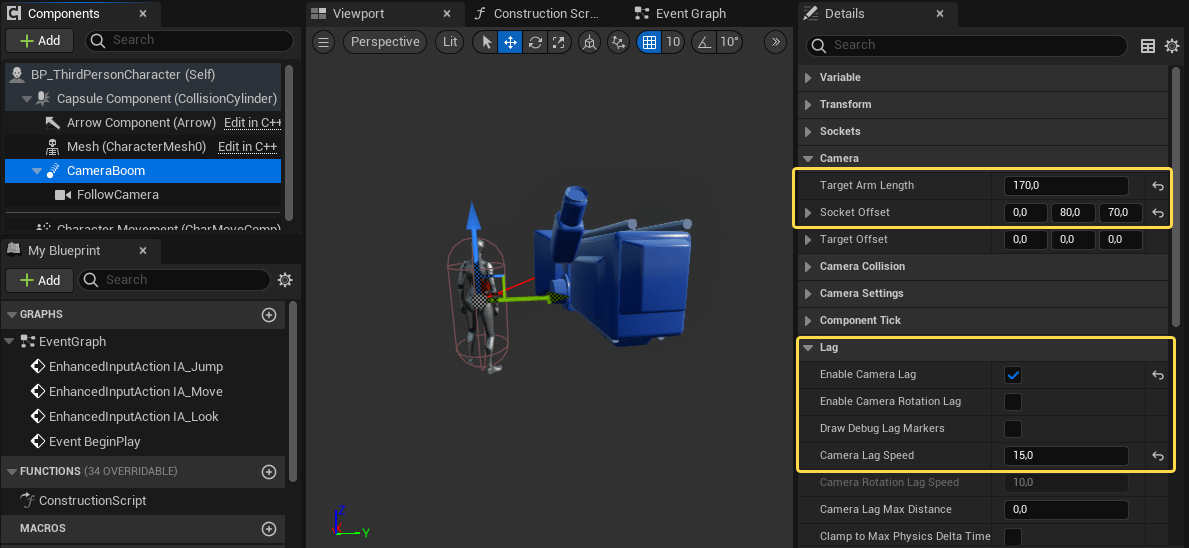This screenshot has height=548, width=1189.
Task: Expand hidden viewport toolbar items chevron
Action: [x=775, y=42]
